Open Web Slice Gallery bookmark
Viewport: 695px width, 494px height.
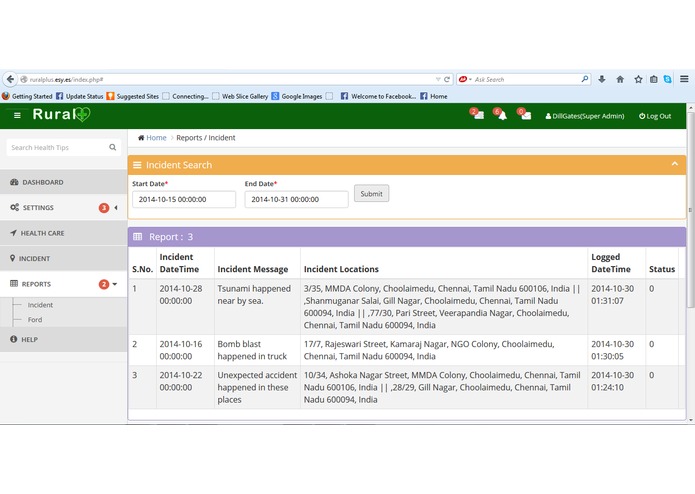click(x=240, y=96)
